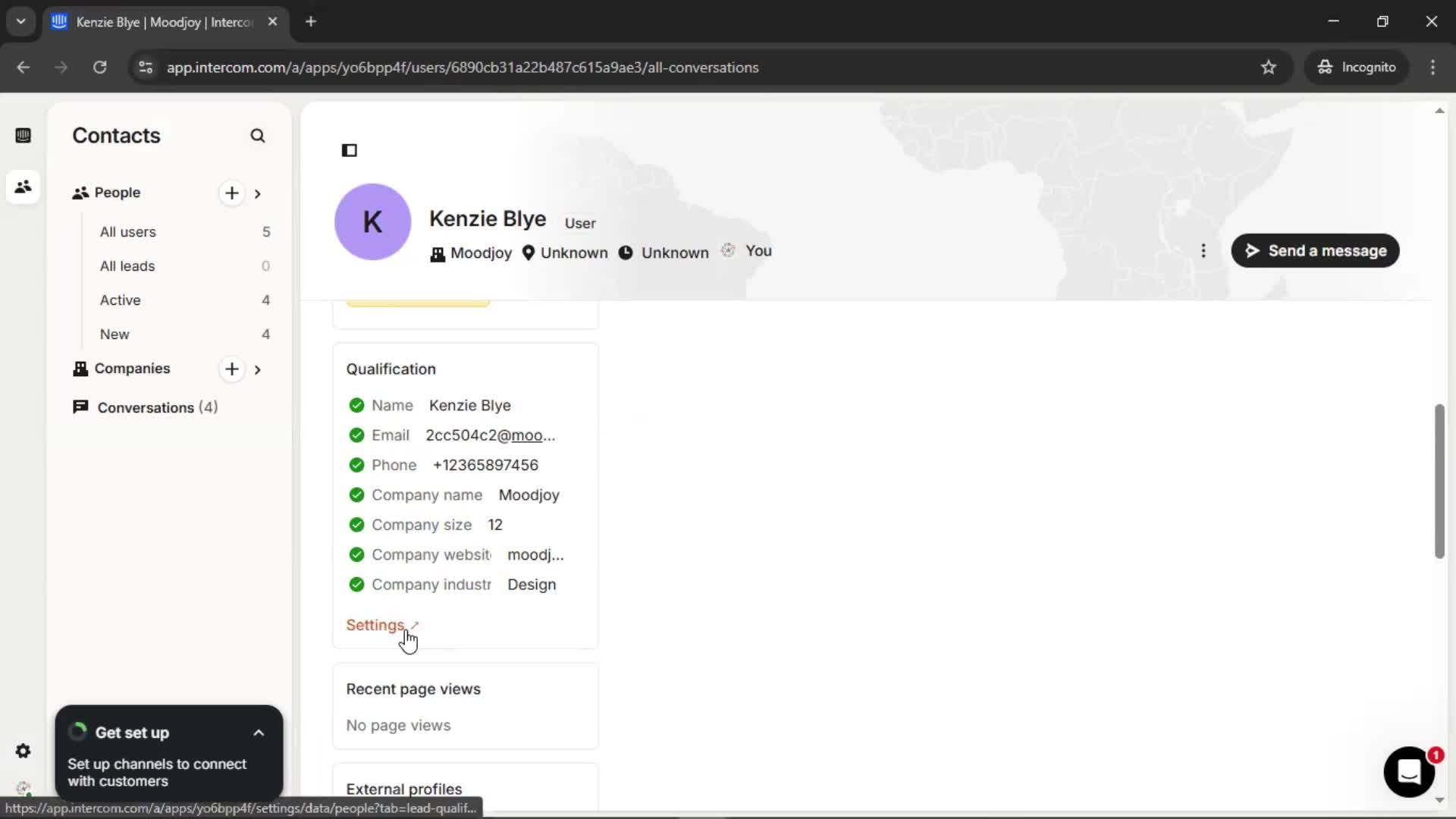Click the User tag label

tap(580, 223)
